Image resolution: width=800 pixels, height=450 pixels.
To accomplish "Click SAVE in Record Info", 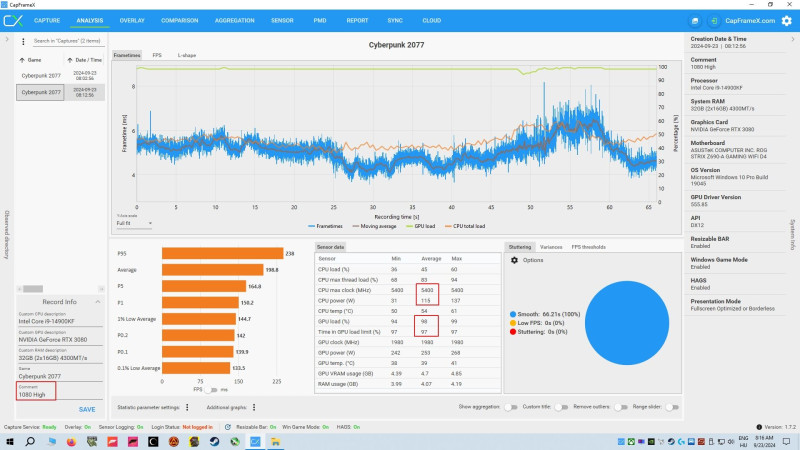I will 87,410.
